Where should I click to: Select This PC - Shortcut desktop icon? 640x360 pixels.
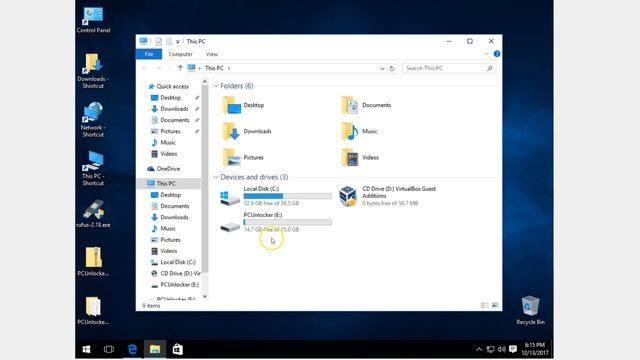click(93, 168)
